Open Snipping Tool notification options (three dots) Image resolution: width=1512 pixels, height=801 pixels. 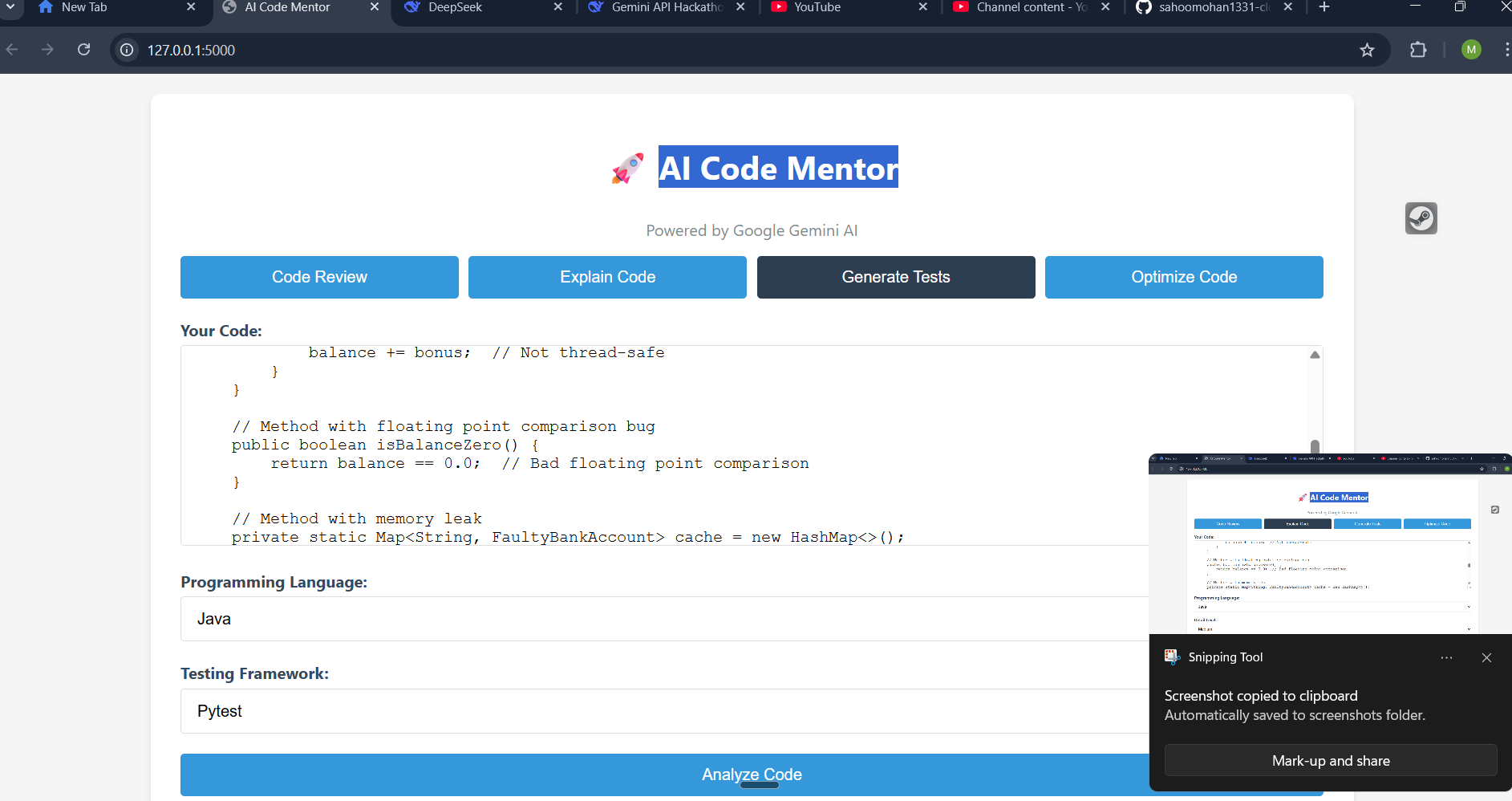pyautogui.click(x=1446, y=657)
